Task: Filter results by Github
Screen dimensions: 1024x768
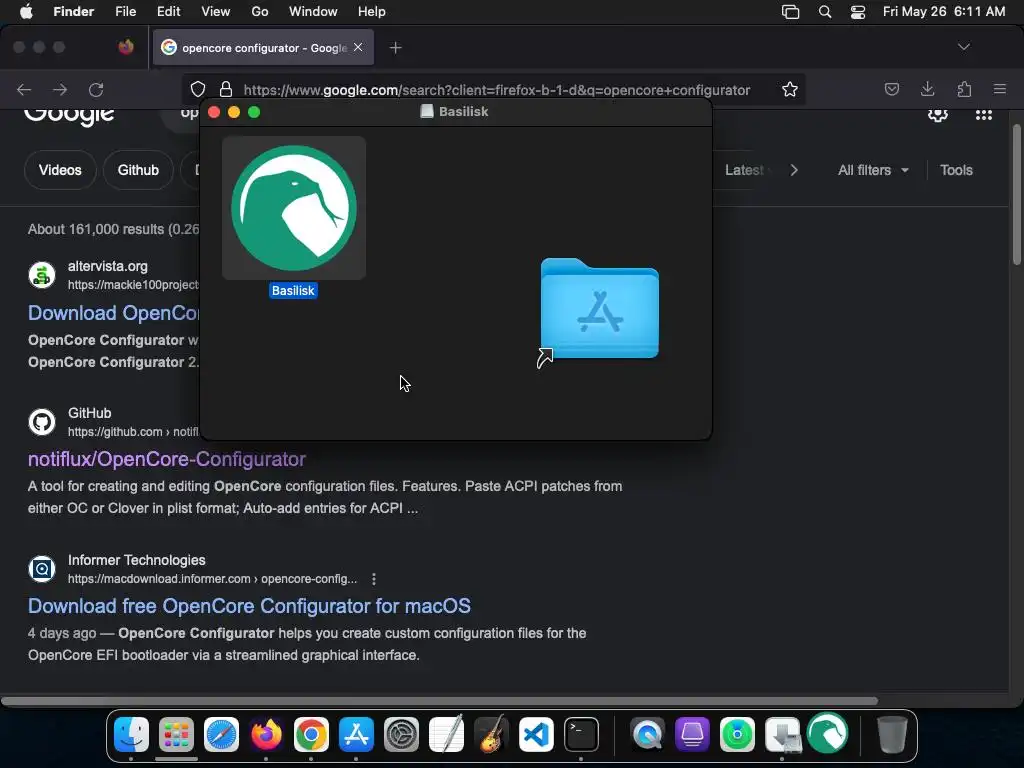Action: click(x=138, y=170)
